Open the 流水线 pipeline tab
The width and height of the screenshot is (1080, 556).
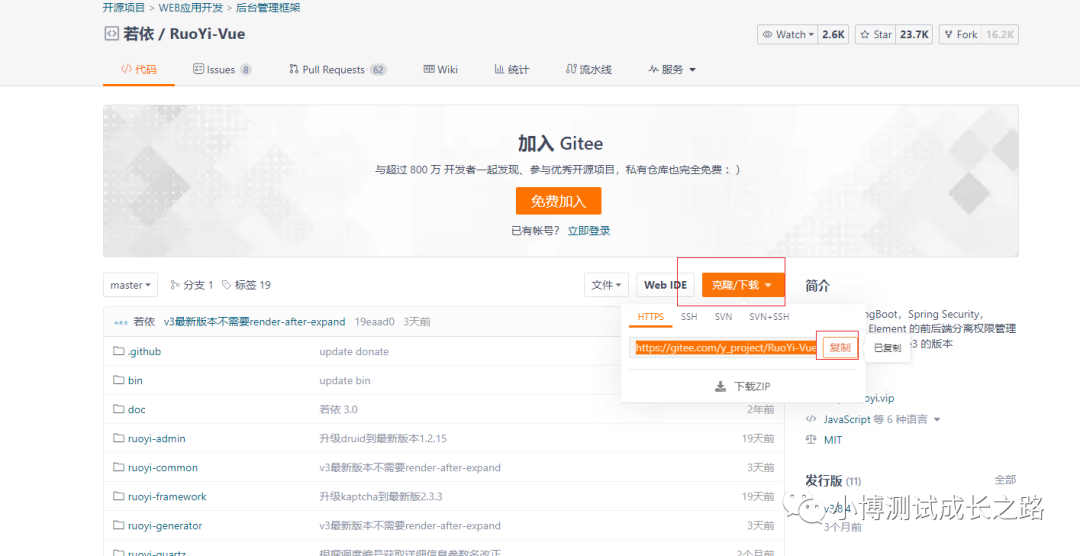[x=588, y=70]
